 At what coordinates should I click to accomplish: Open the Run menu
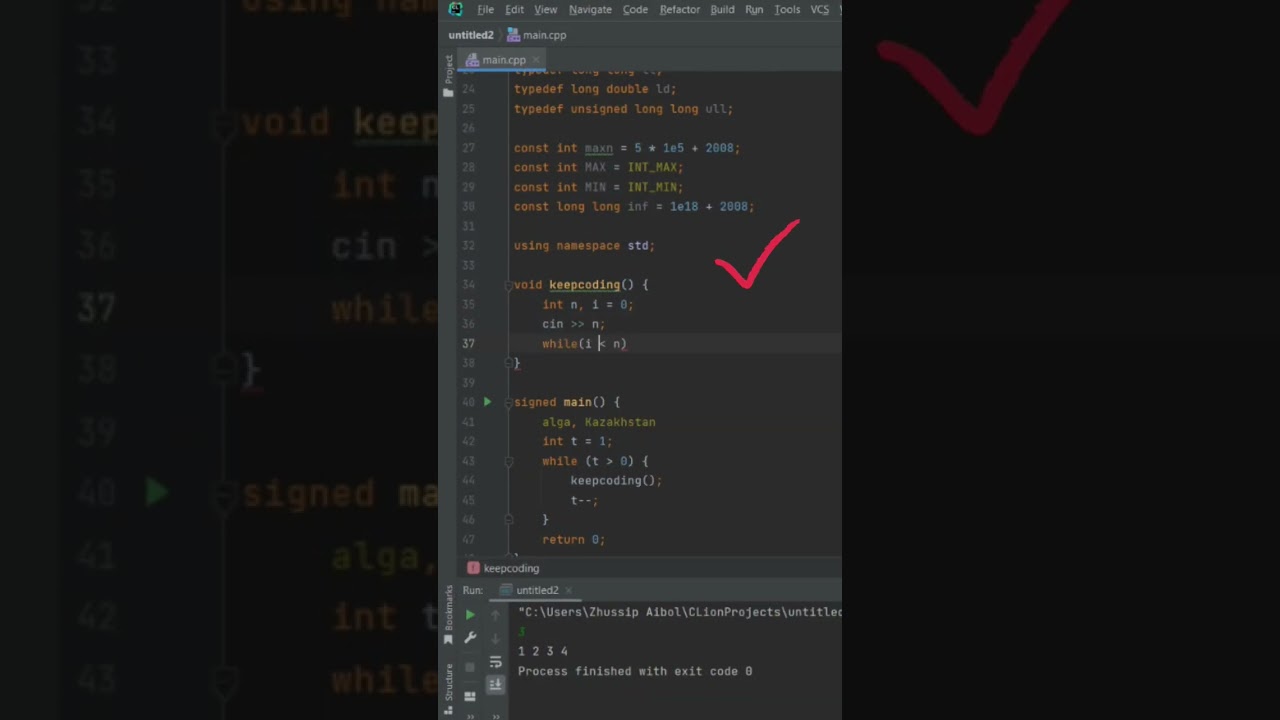click(754, 9)
